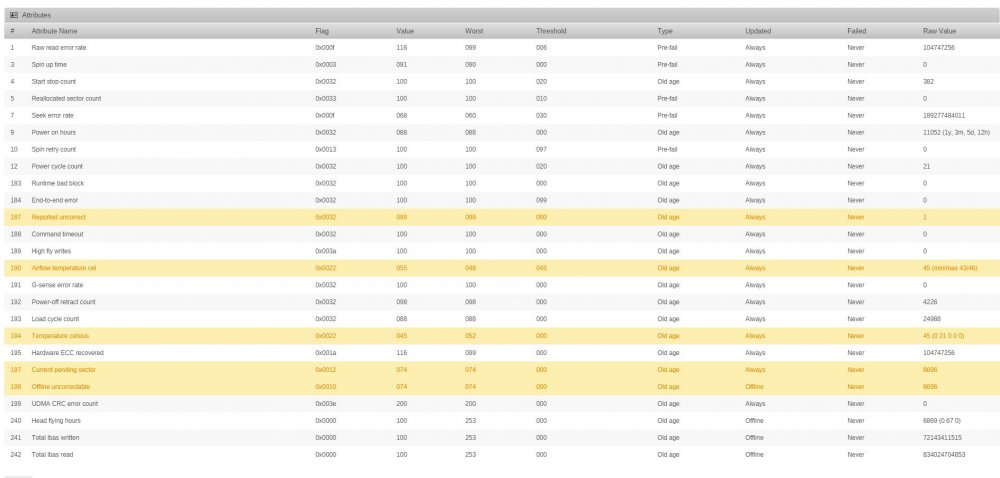Click raw value '834024704853'
Image resolution: width=1000 pixels, height=478 pixels.
click(x=944, y=454)
